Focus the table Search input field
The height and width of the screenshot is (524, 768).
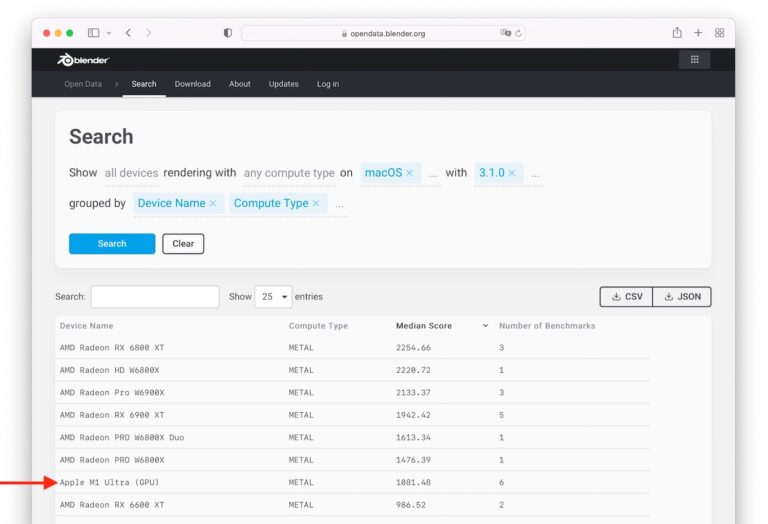click(x=154, y=297)
